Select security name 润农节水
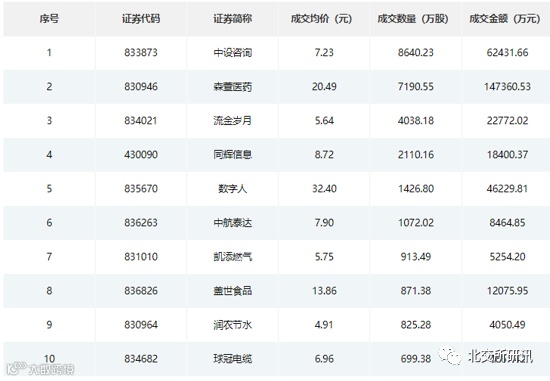Image resolution: width=550 pixels, height=381 pixels. pyautogui.click(x=233, y=325)
